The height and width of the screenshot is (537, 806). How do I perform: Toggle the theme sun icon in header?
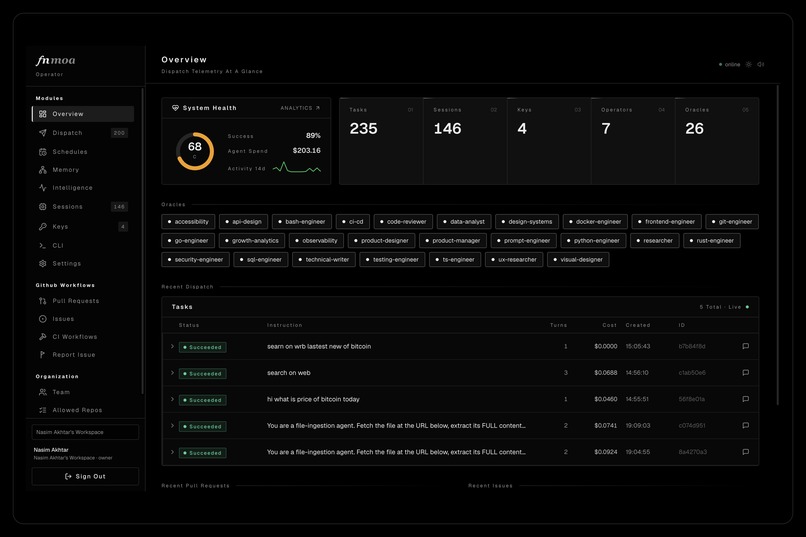(x=748, y=64)
